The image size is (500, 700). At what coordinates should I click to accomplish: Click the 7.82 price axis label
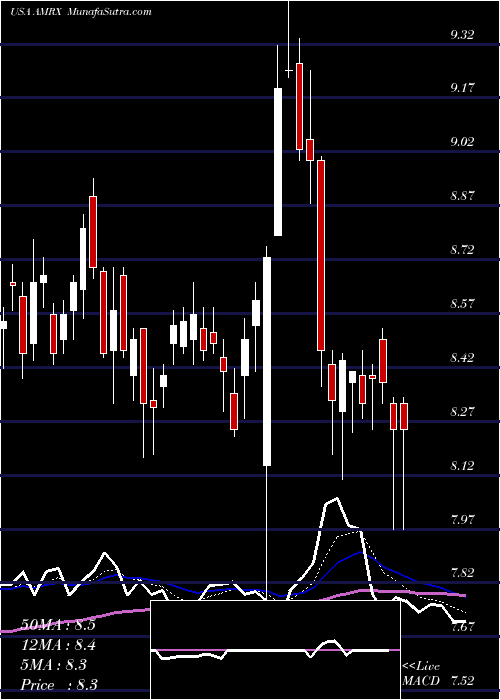tap(462, 573)
